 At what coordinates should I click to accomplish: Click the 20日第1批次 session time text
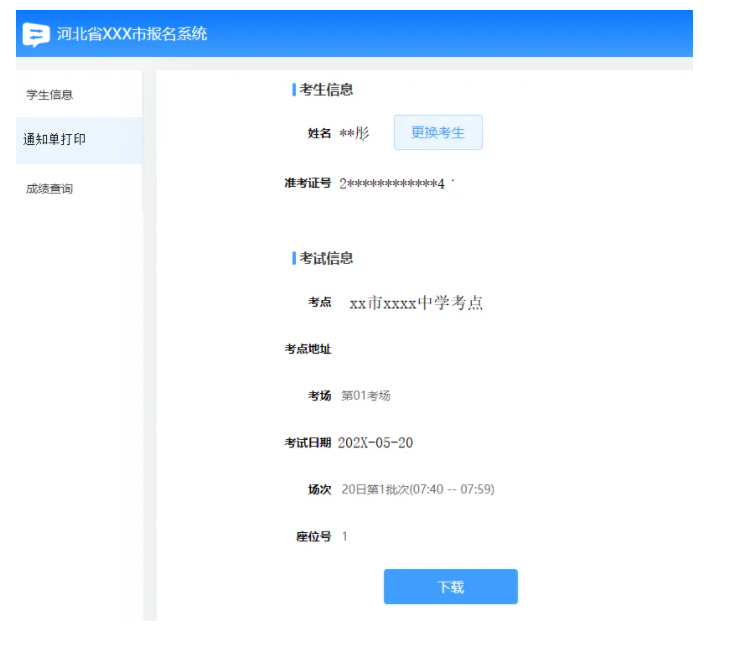coord(418,490)
